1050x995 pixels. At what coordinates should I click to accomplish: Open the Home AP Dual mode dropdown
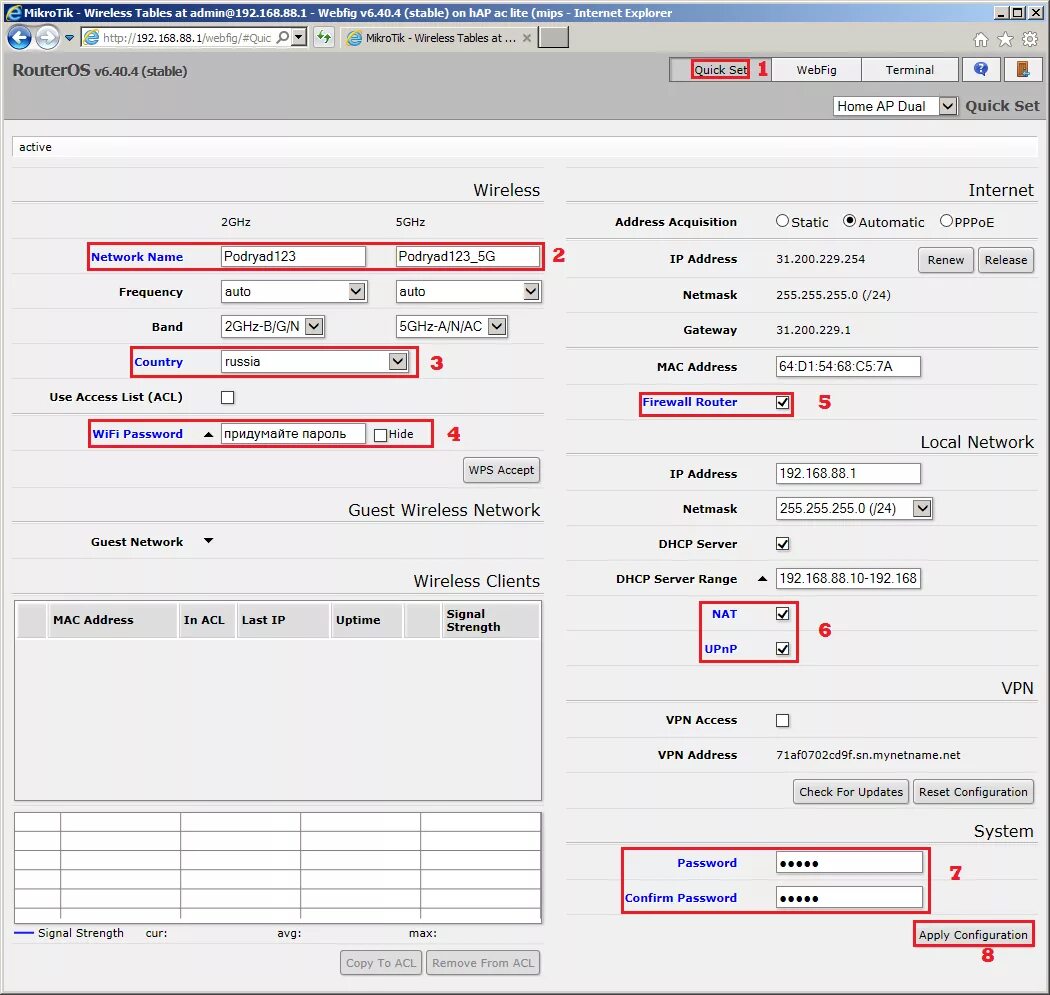pyautogui.click(x=894, y=106)
